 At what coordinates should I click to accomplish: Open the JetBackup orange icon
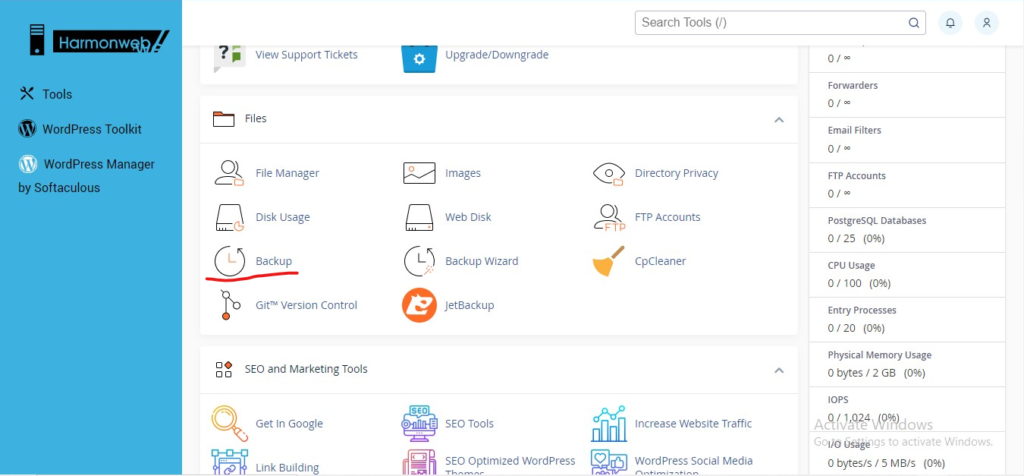click(x=419, y=305)
